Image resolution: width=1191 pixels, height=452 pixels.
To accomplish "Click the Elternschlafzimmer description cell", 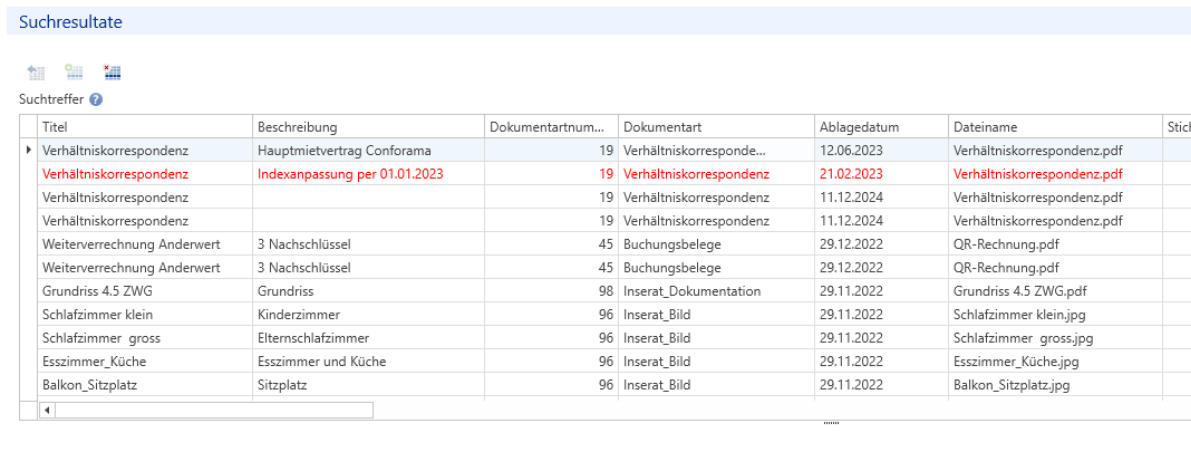I will (x=368, y=338).
